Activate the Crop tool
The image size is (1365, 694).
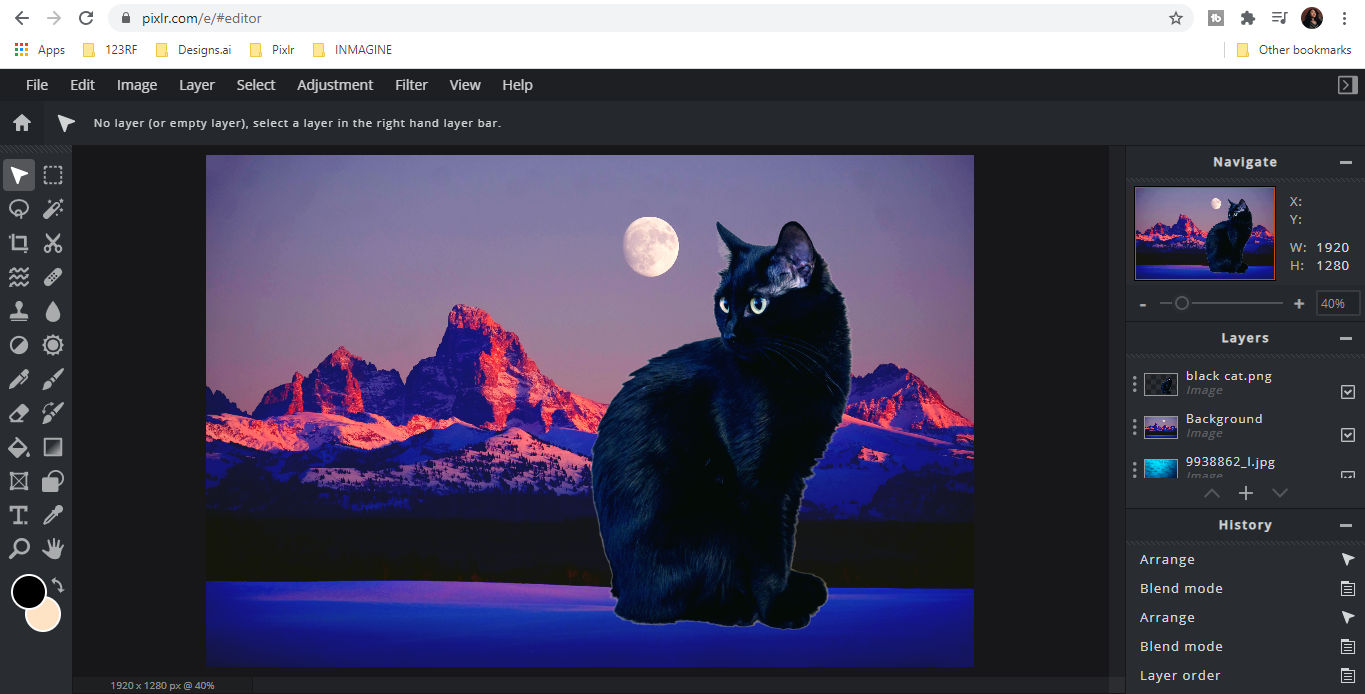[19, 243]
